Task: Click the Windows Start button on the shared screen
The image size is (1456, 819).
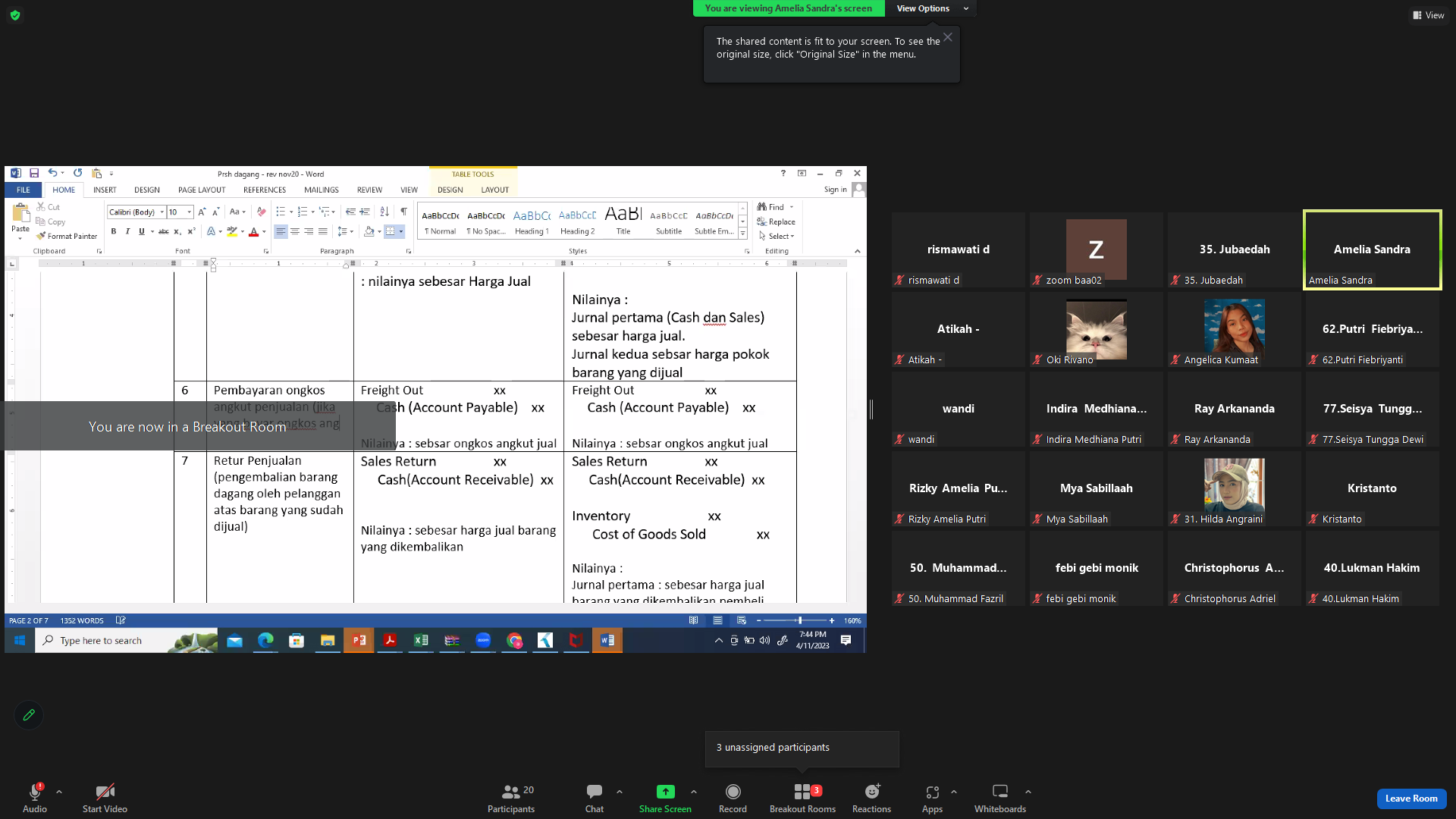Action: 20,640
